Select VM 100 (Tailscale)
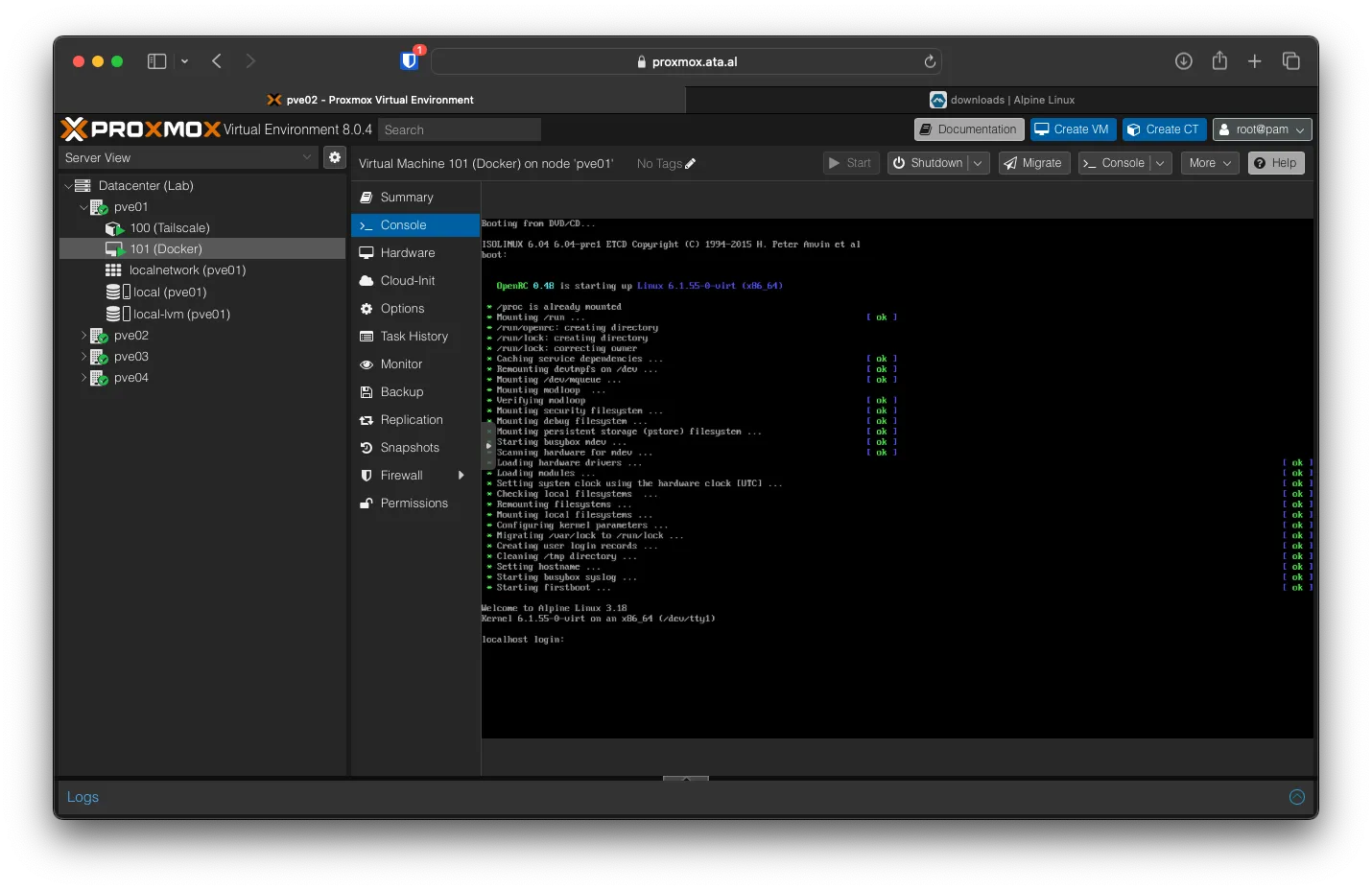Viewport: 1372px width, 890px height. (x=170, y=228)
